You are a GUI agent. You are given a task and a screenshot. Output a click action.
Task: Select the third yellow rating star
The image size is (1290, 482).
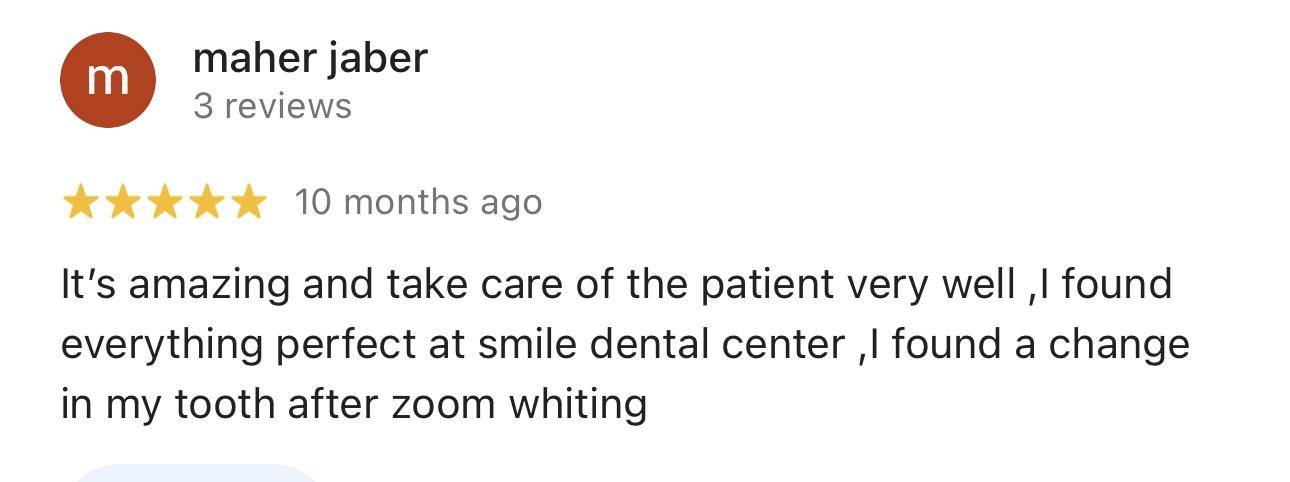(x=164, y=203)
